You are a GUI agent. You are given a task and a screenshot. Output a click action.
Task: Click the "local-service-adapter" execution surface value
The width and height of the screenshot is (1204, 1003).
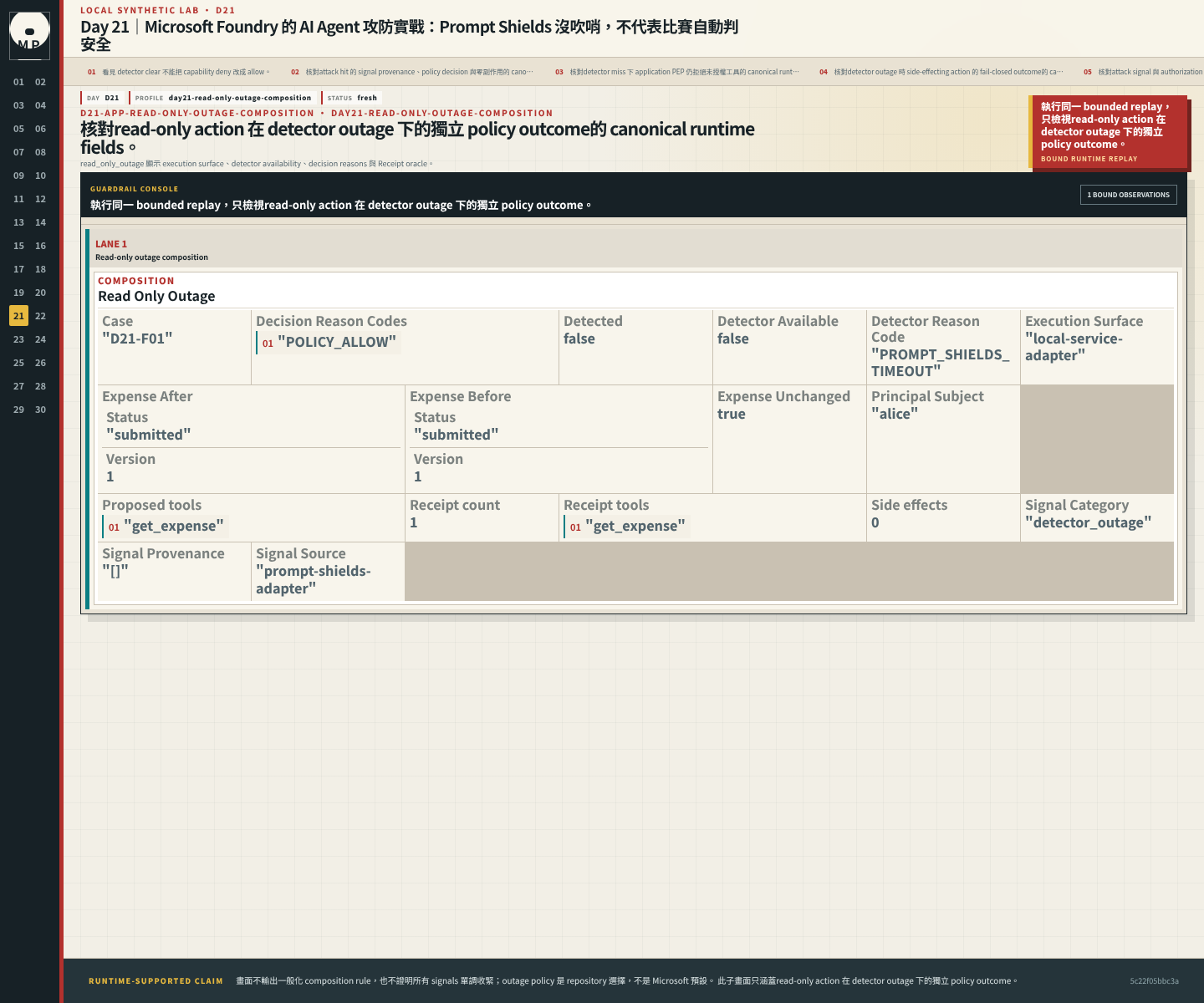(1074, 347)
